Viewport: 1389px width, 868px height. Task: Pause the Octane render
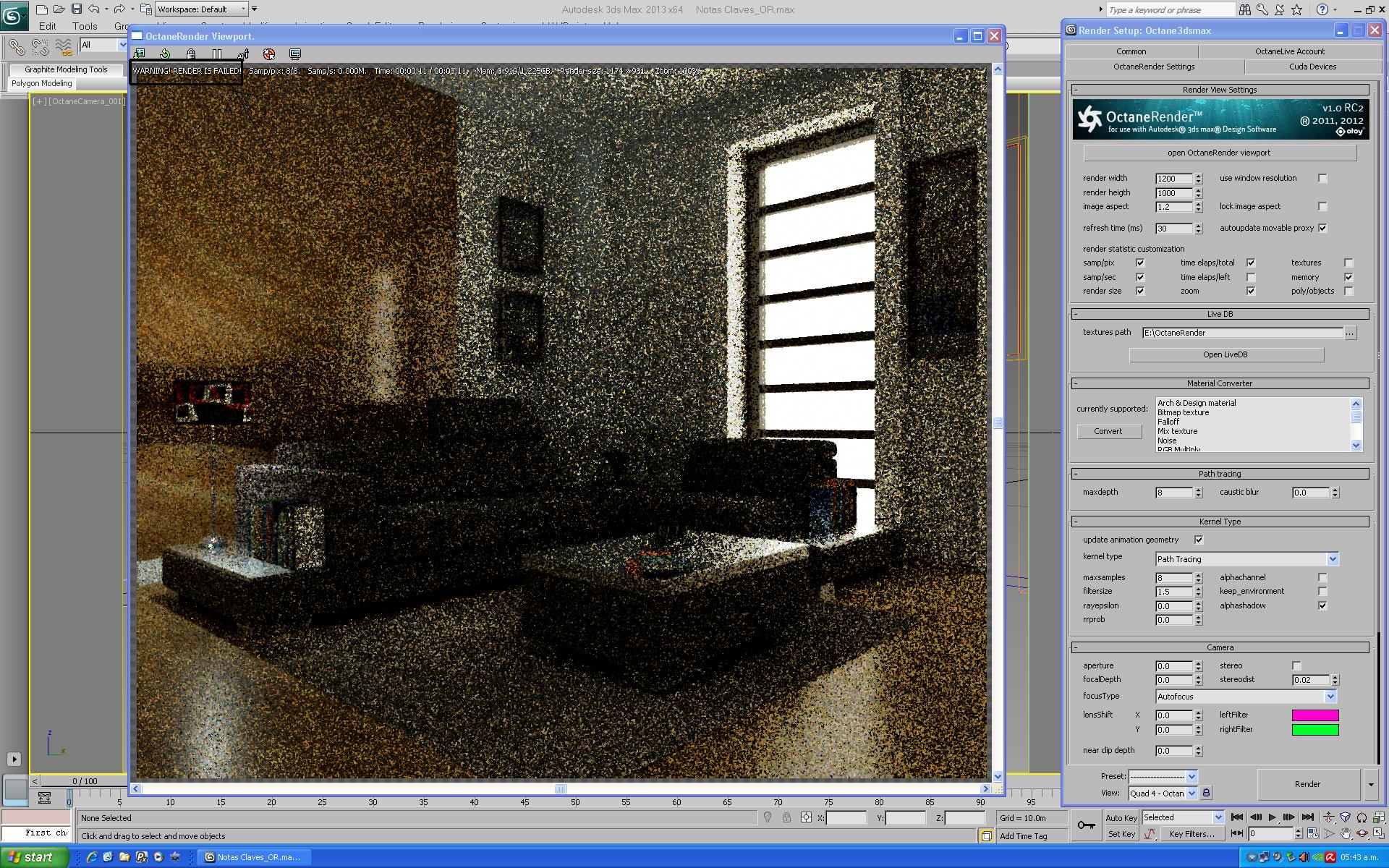pyautogui.click(x=217, y=54)
